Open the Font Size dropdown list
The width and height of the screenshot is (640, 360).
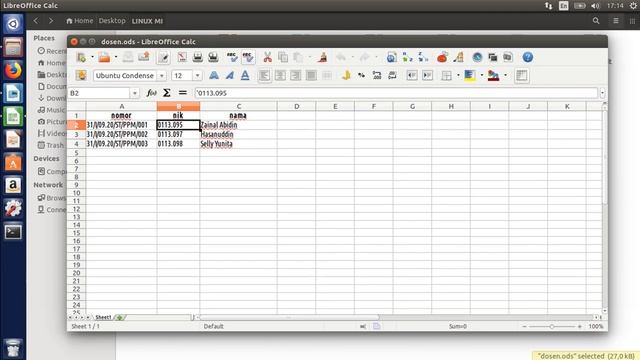198,76
